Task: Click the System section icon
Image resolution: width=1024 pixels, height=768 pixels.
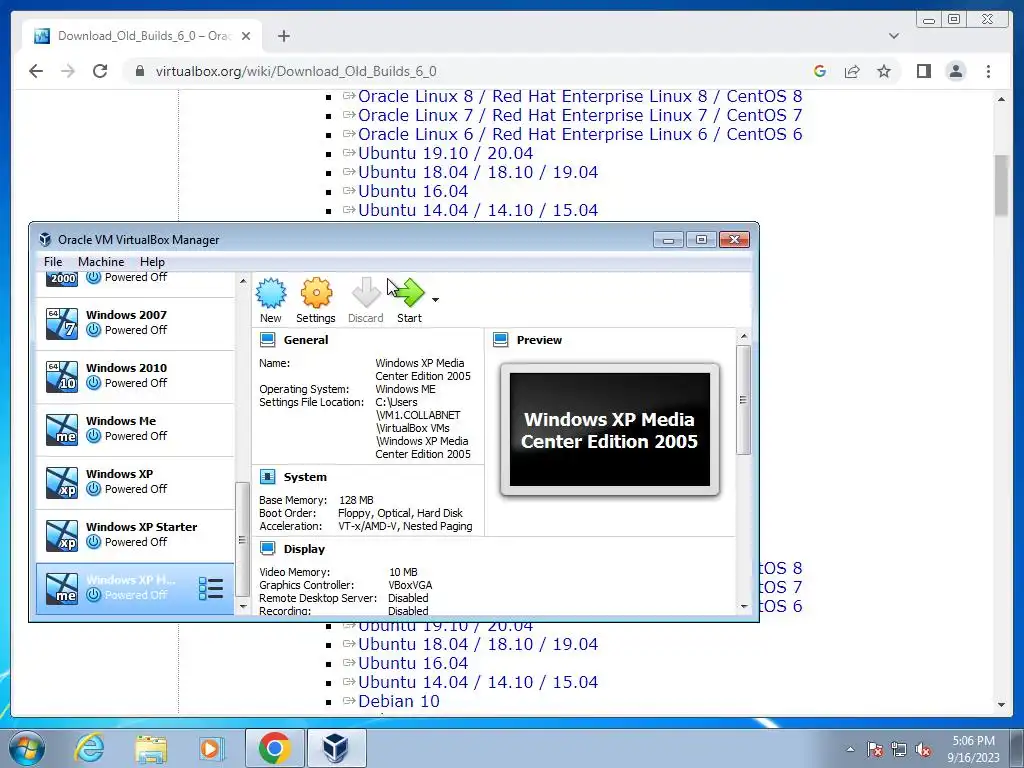Action: click(x=268, y=477)
